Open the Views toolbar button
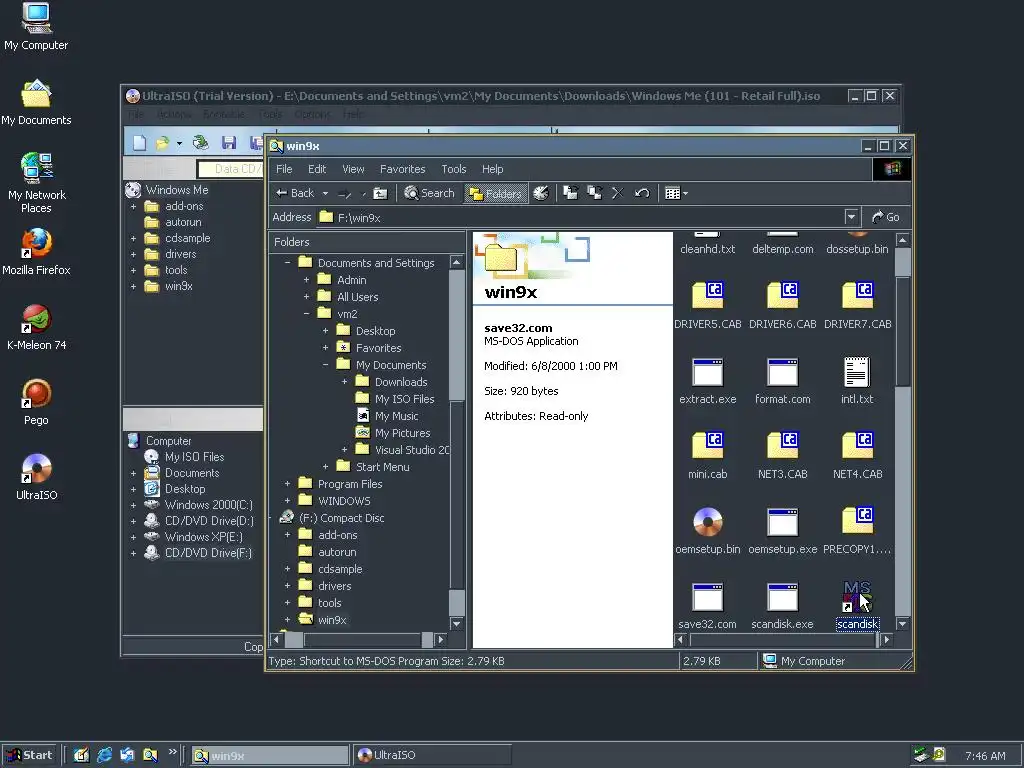This screenshot has width=1024, height=768. pyautogui.click(x=676, y=193)
